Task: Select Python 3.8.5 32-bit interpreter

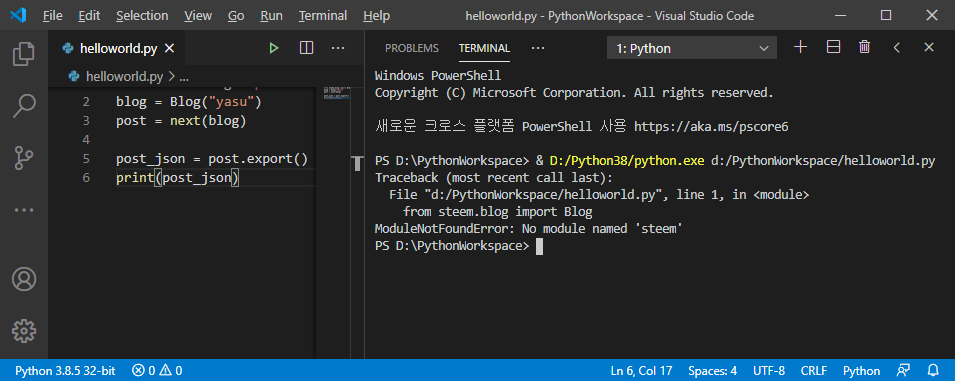Action: coord(65,371)
